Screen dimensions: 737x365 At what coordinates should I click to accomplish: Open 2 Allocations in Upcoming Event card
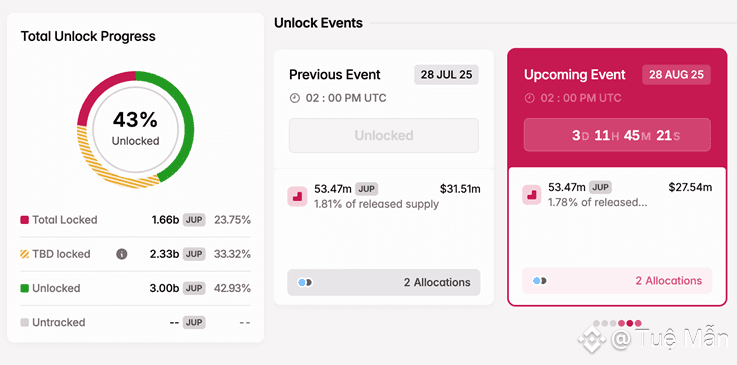tap(617, 280)
